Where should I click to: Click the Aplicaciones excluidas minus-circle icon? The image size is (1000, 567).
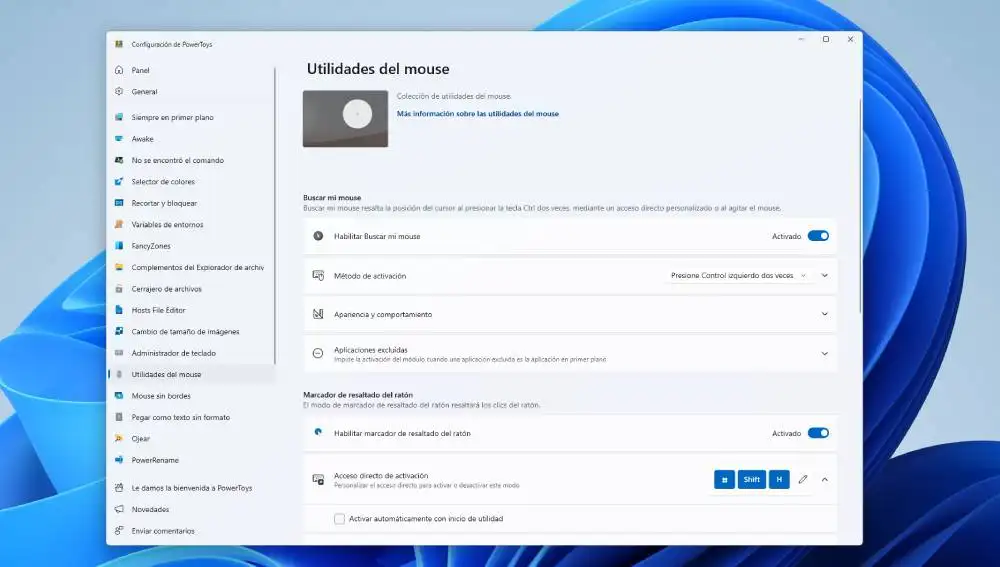click(x=318, y=353)
